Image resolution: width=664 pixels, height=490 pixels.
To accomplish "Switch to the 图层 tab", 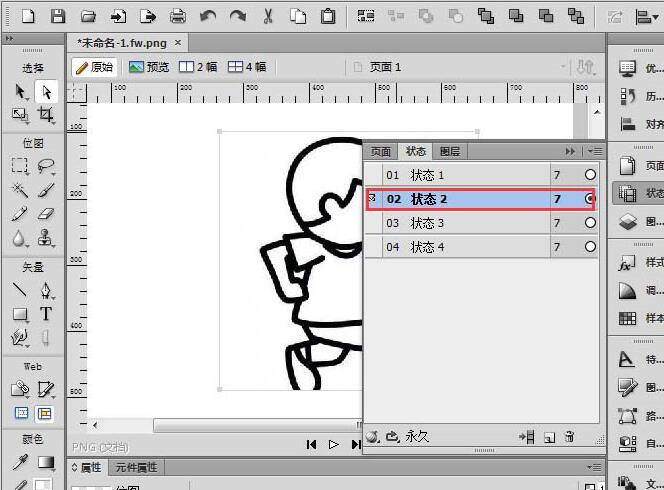I will tap(450, 151).
